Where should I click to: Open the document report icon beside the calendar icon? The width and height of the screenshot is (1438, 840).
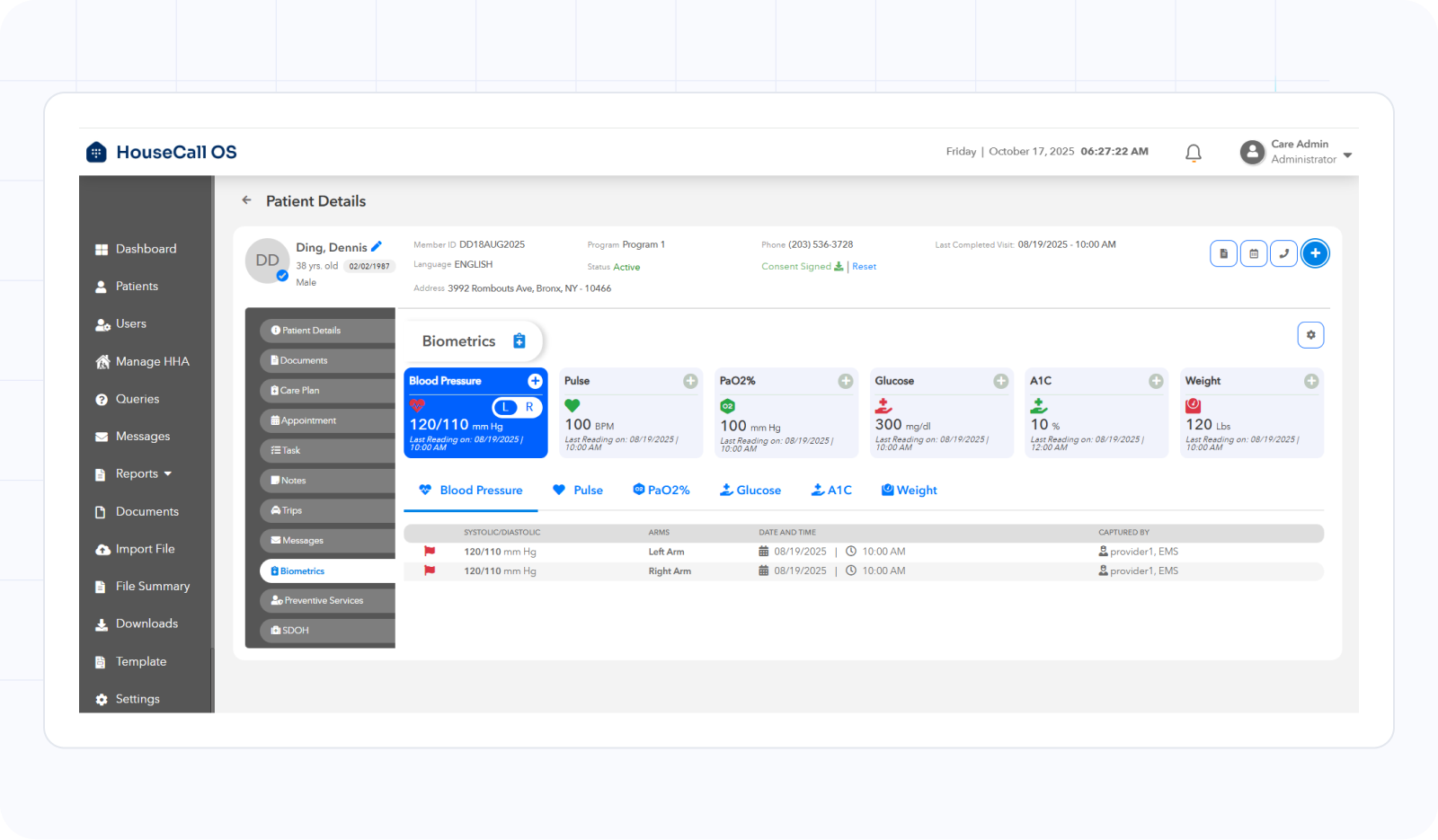pyautogui.click(x=1223, y=253)
